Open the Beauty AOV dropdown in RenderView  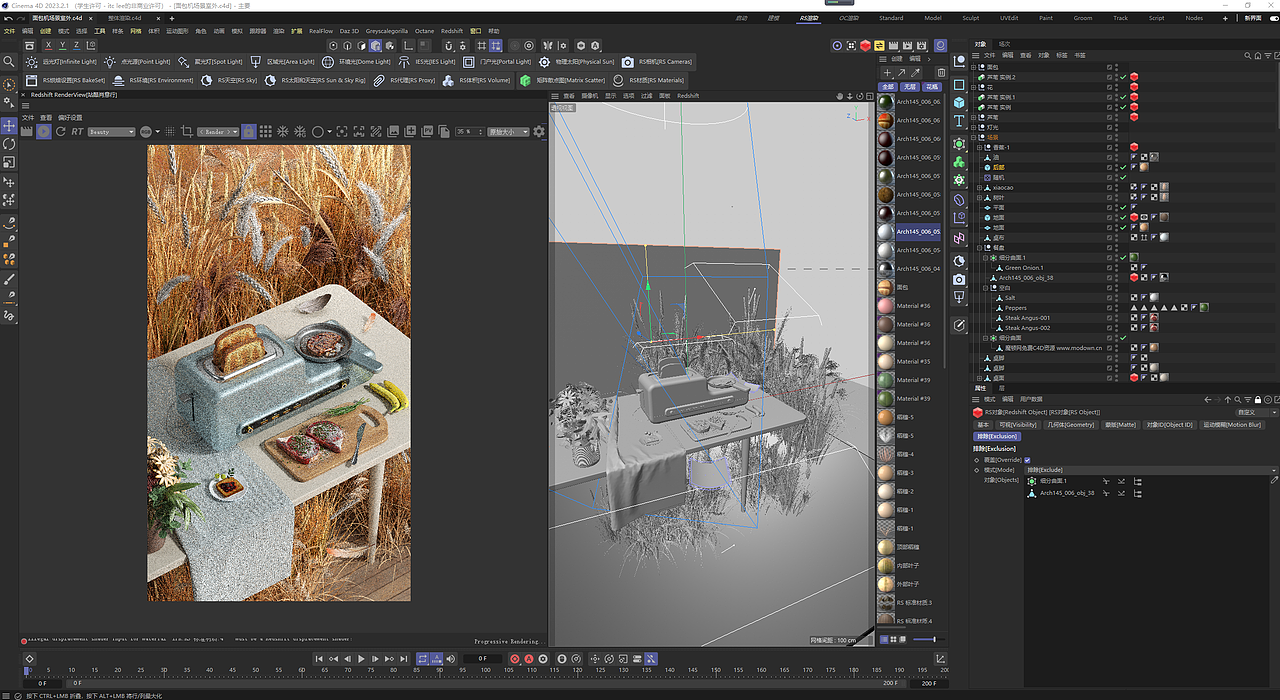[x=111, y=132]
